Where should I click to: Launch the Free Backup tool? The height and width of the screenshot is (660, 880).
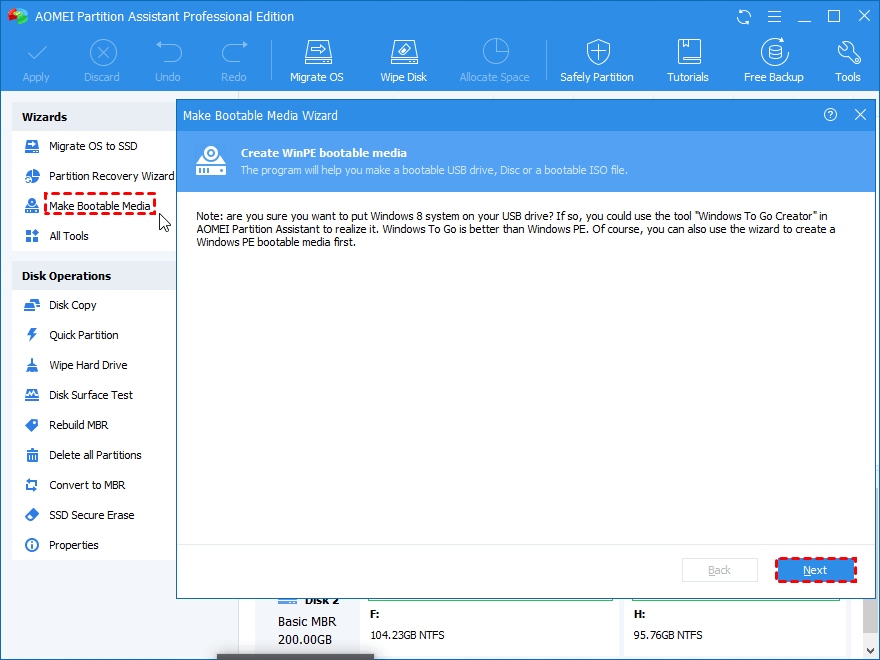click(773, 61)
